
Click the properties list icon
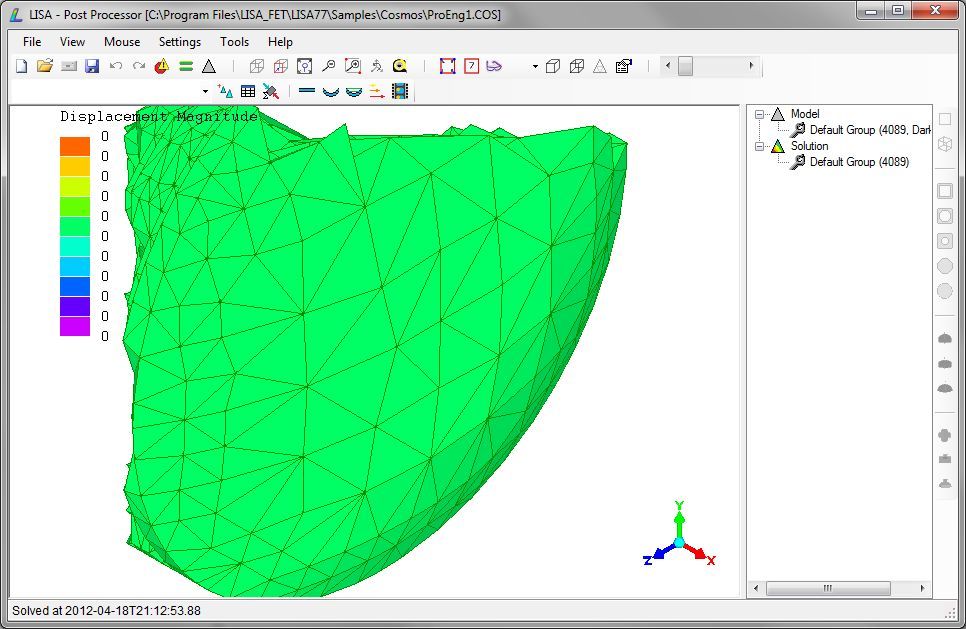pyautogui.click(x=624, y=66)
